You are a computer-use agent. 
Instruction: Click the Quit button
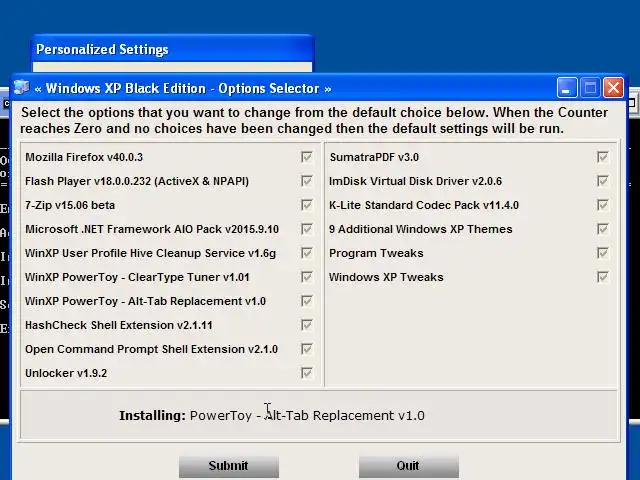(x=409, y=466)
